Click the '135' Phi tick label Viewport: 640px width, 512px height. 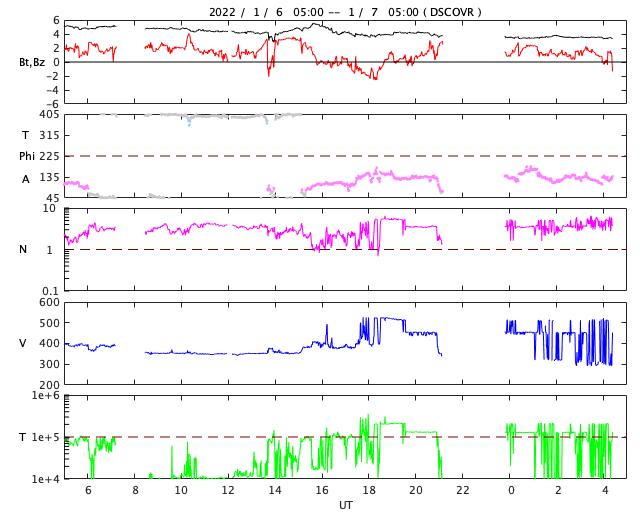point(49,177)
